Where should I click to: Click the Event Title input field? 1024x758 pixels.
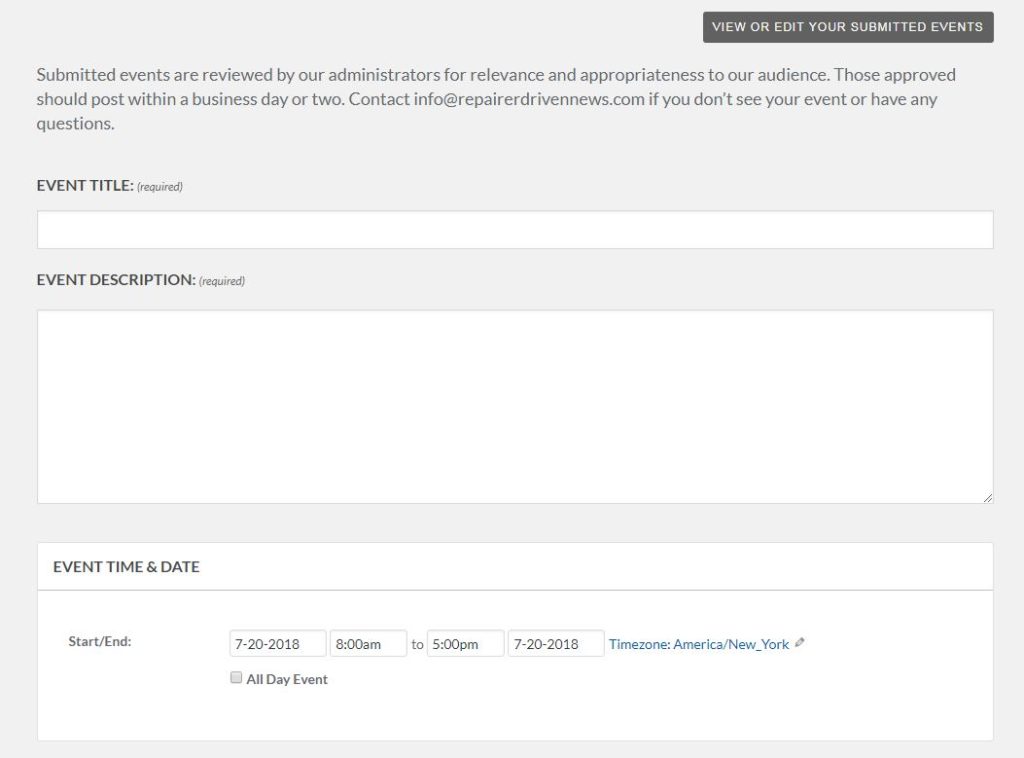pyautogui.click(x=515, y=229)
